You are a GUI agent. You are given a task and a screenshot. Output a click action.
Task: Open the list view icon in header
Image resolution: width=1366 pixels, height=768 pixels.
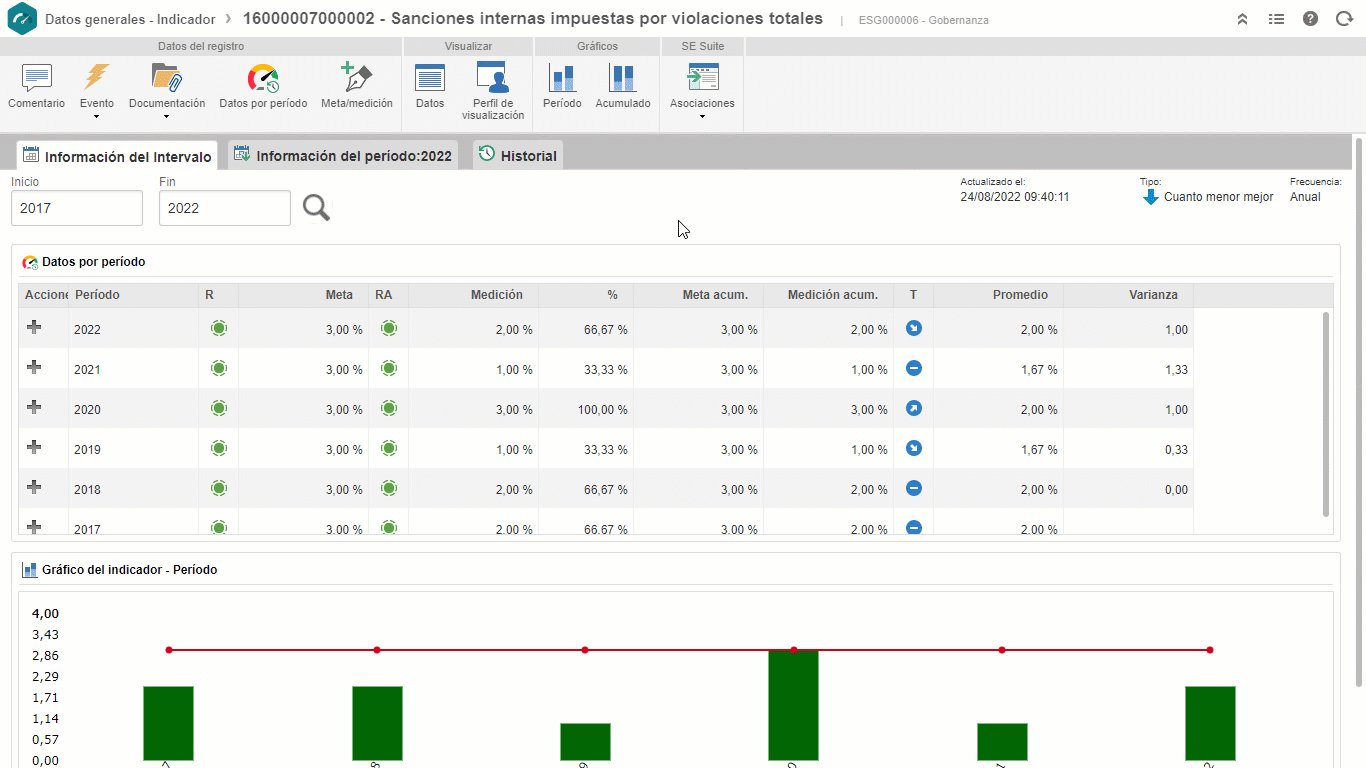[x=1276, y=19]
